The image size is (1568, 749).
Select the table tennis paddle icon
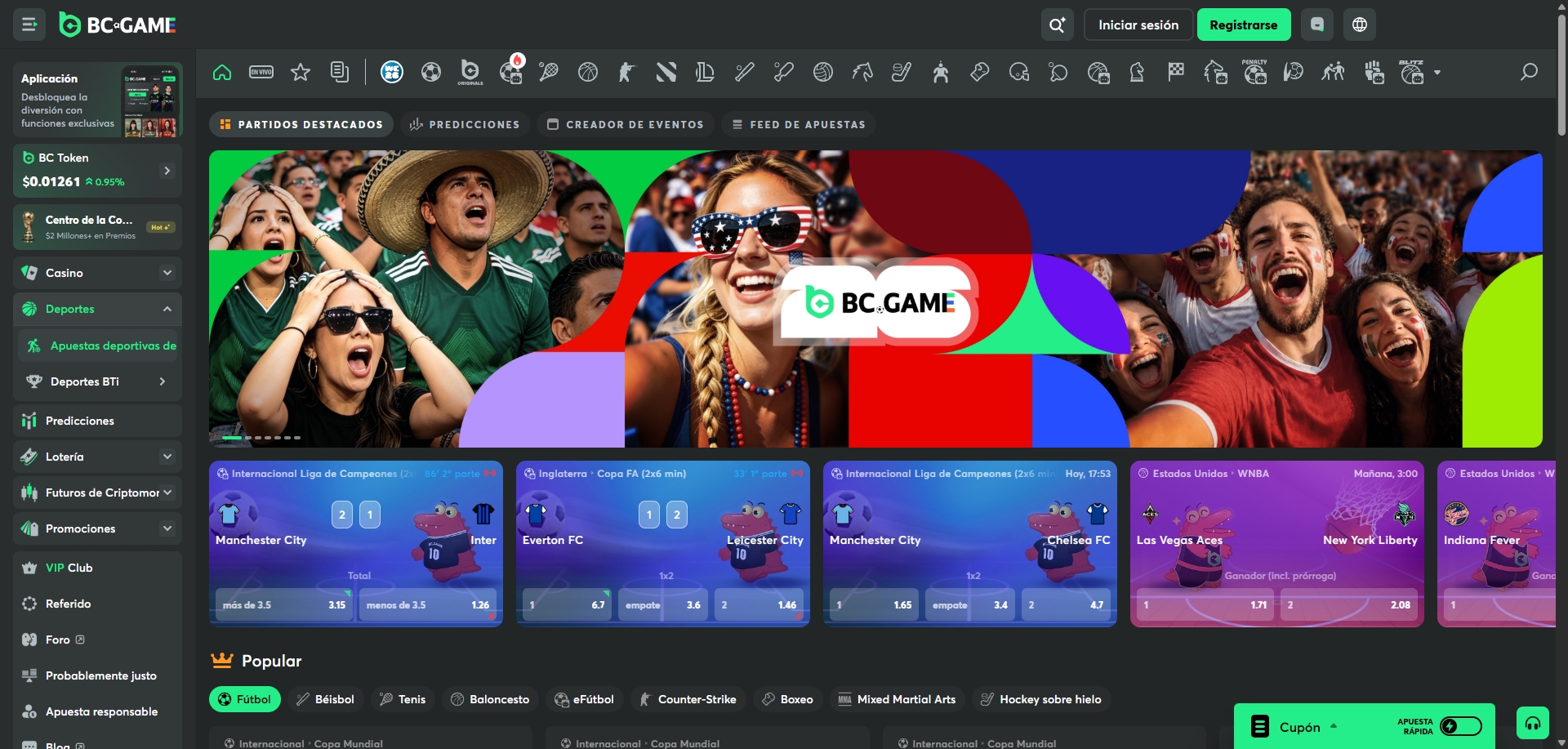[x=1058, y=73]
